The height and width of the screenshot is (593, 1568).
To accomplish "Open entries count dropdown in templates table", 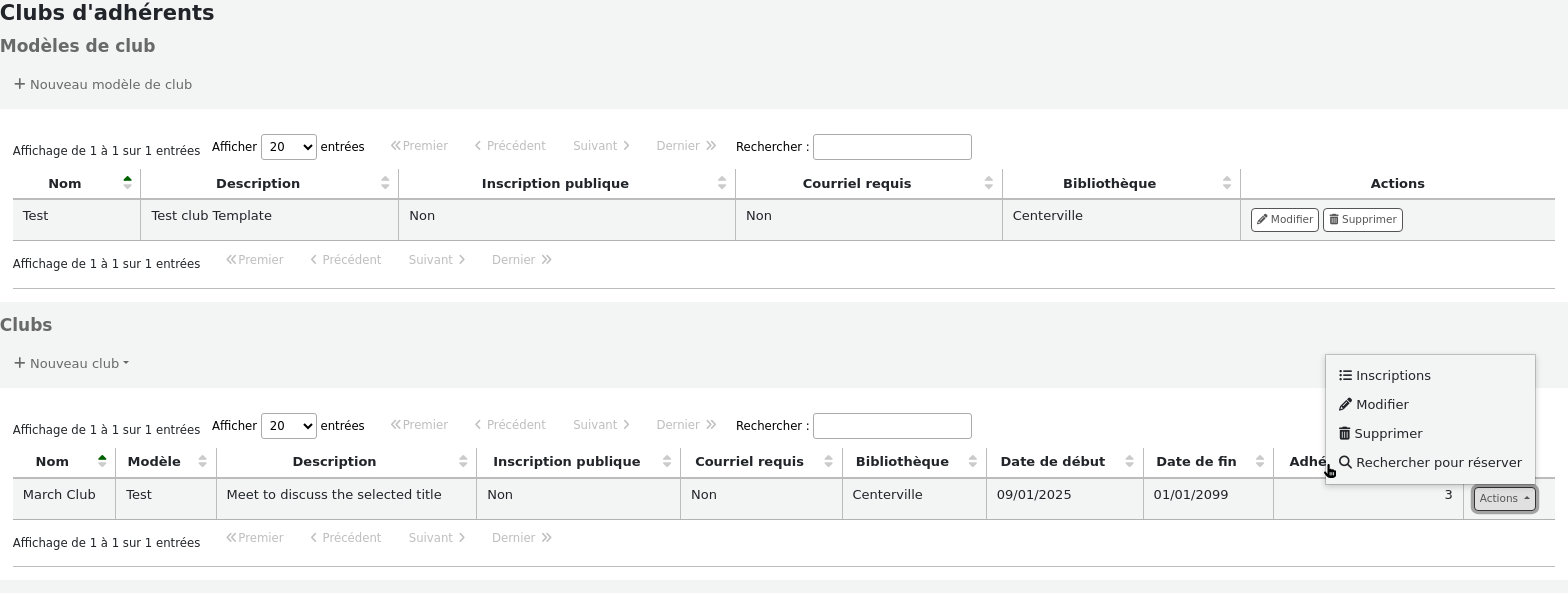I will [288, 147].
